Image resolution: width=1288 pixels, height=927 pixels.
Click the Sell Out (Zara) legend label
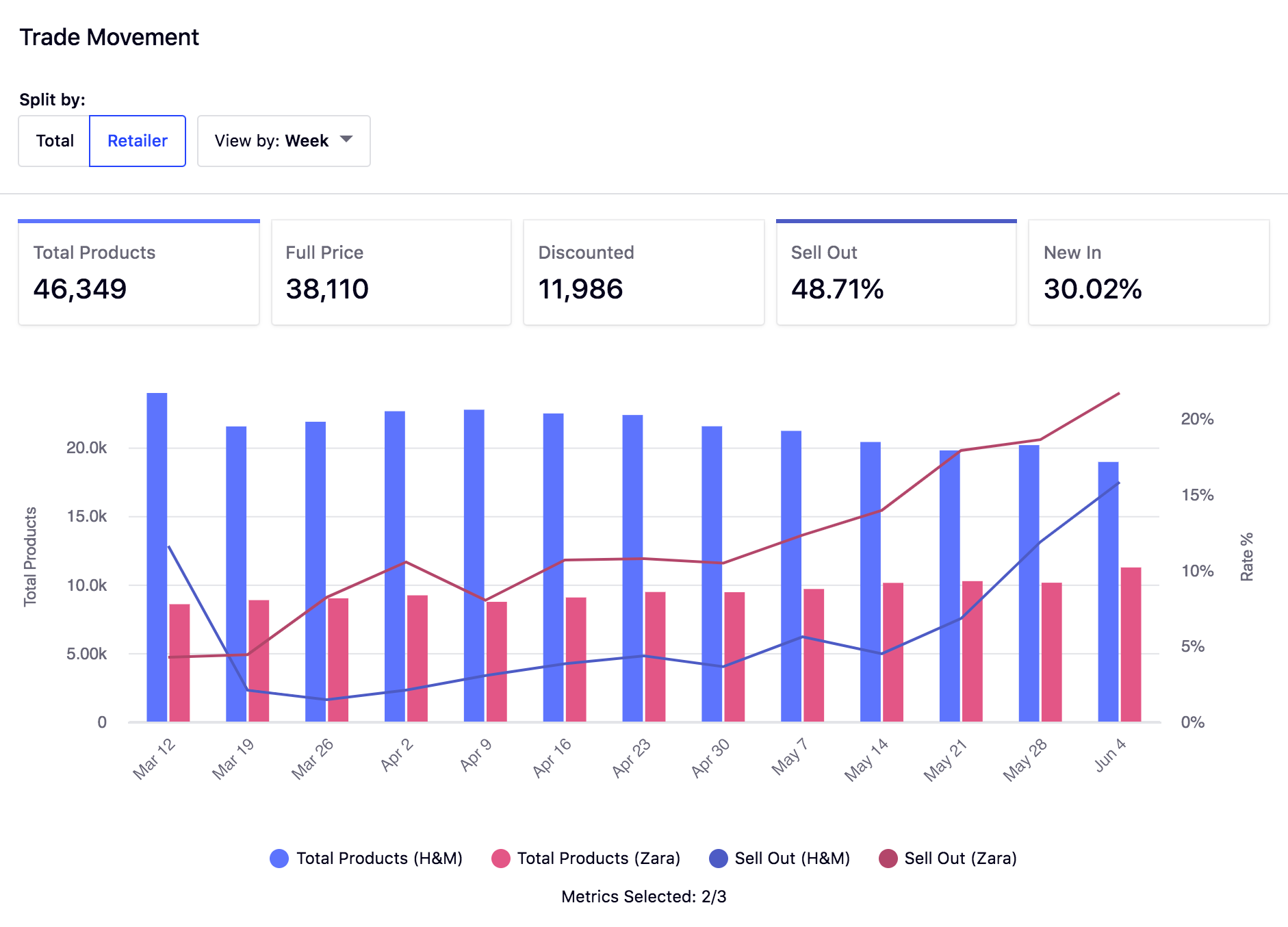[x=961, y=859]
